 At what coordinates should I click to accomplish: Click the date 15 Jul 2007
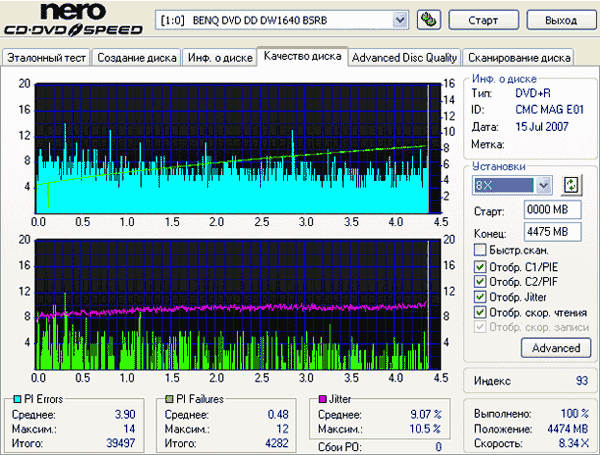point(542,127)
